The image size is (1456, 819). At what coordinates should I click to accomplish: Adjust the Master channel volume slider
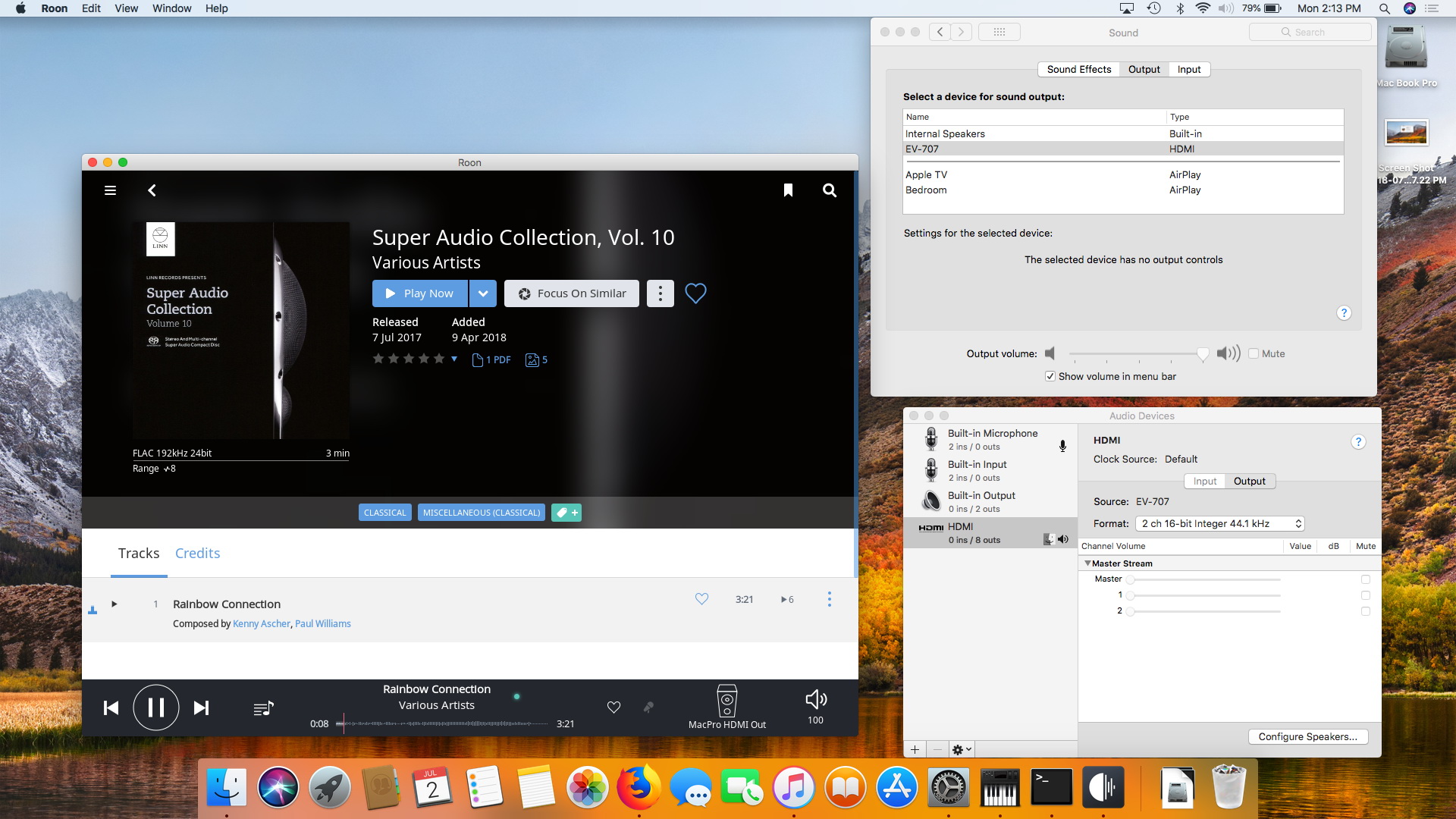[1204, 579]
